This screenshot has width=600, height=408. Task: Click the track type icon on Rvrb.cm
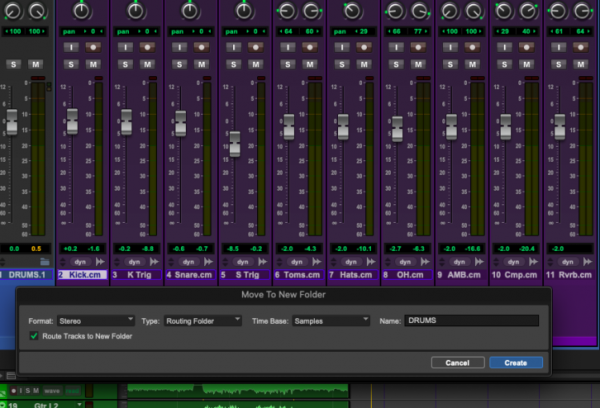tap(588, 262)
